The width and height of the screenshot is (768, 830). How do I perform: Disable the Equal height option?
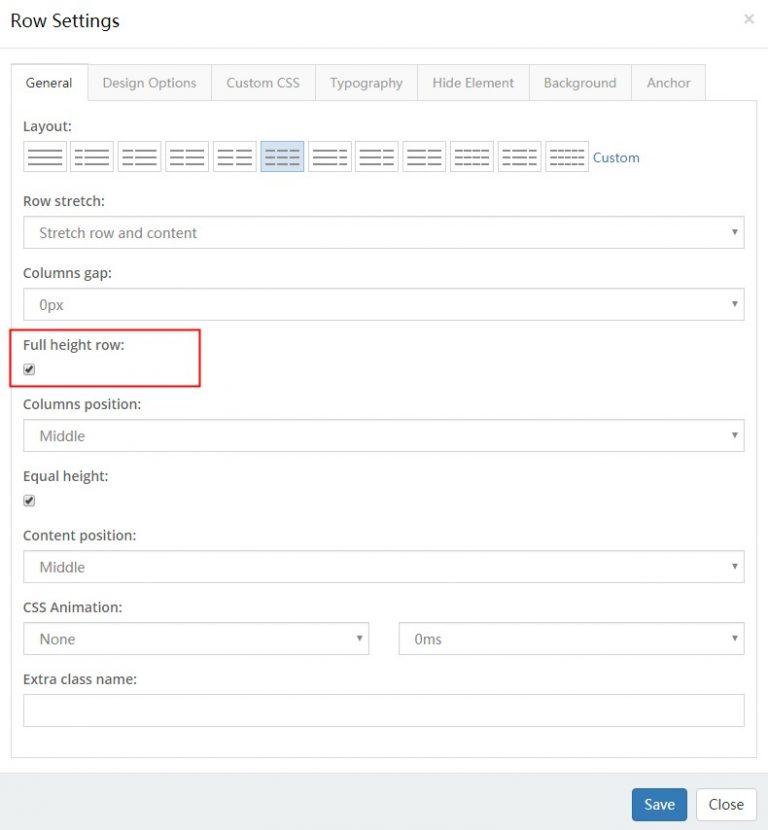(x=29, y=500)
